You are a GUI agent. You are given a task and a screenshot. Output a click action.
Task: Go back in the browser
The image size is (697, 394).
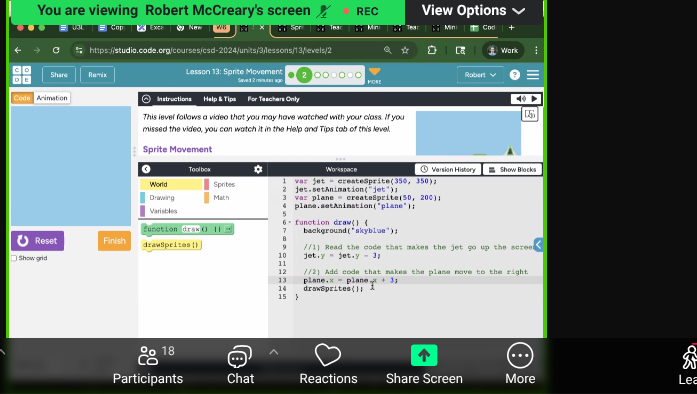click(x=18, y=50)
